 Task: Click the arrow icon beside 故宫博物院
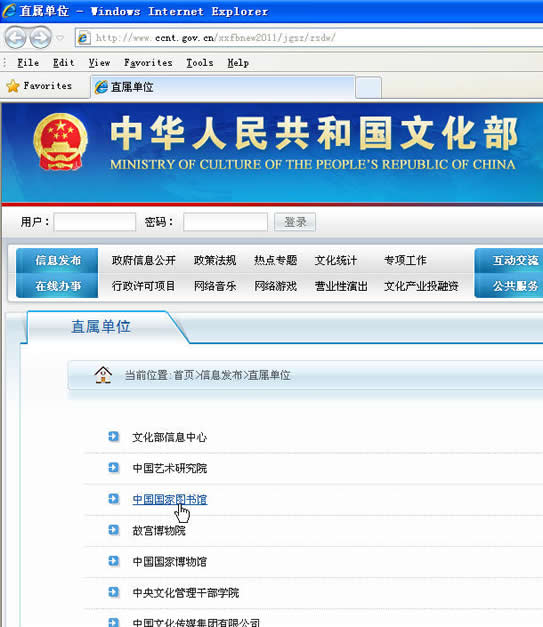[x=114, y=530]
